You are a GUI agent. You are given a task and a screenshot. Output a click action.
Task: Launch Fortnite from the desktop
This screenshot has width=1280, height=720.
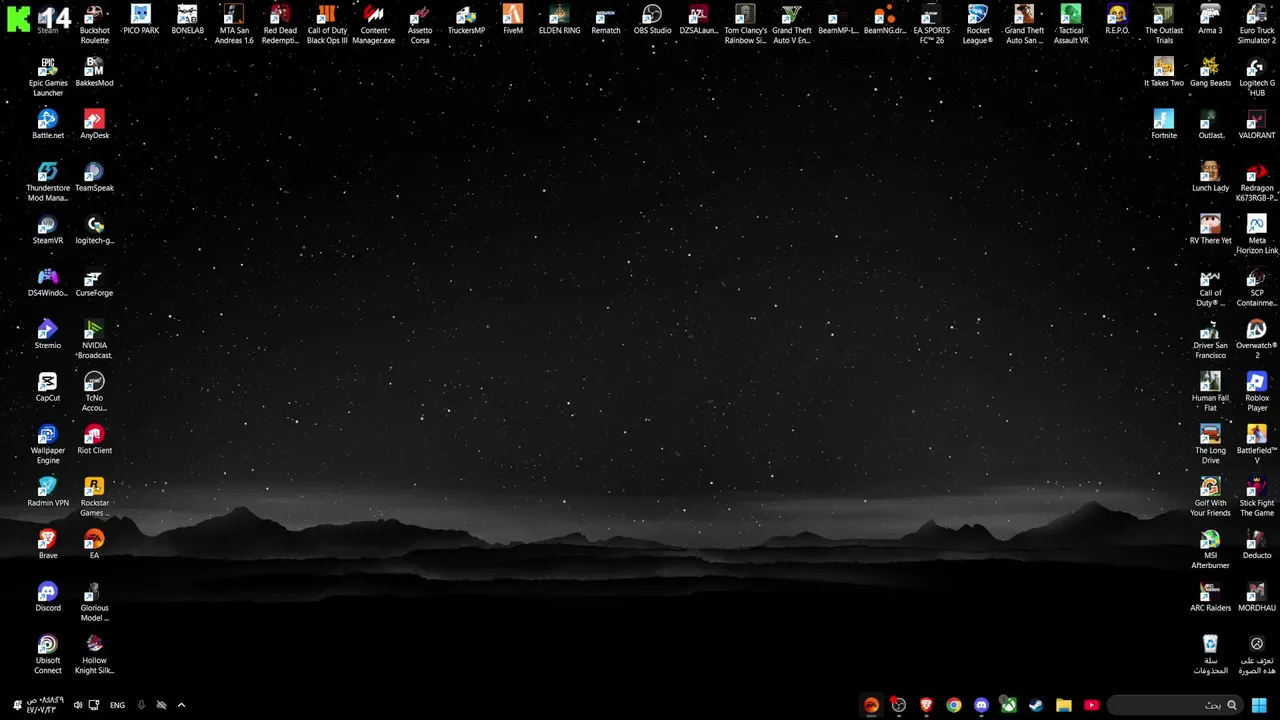pos(1164,125)
